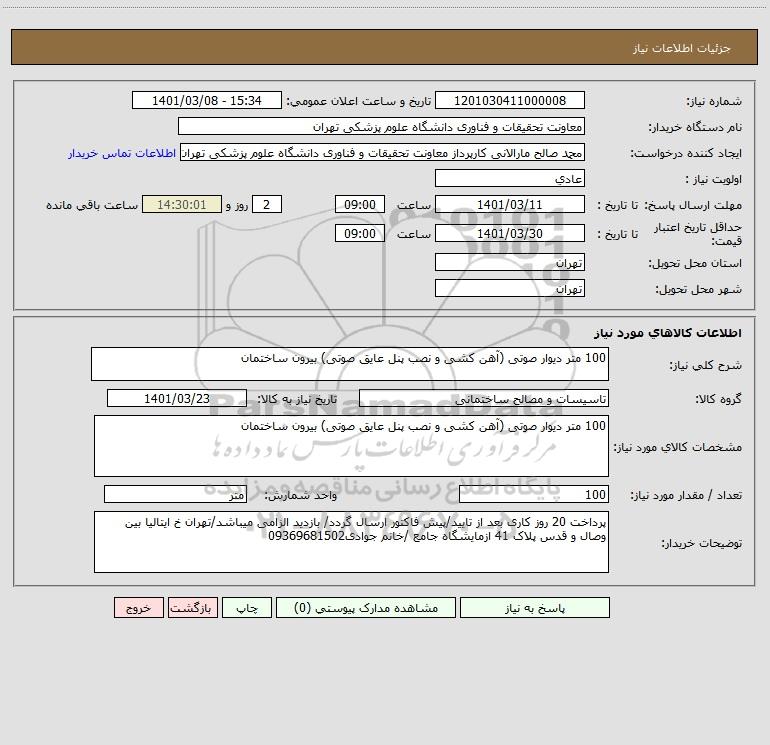Click the ایجاد کننده درخواست field
770x745 pixels.
pos(382,152)
